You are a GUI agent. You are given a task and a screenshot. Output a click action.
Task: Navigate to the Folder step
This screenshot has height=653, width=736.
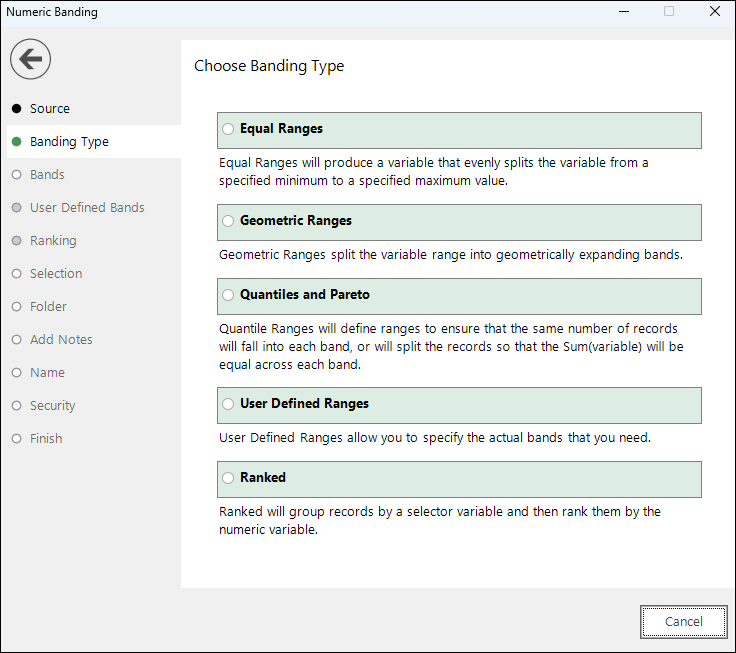point(48,307)
